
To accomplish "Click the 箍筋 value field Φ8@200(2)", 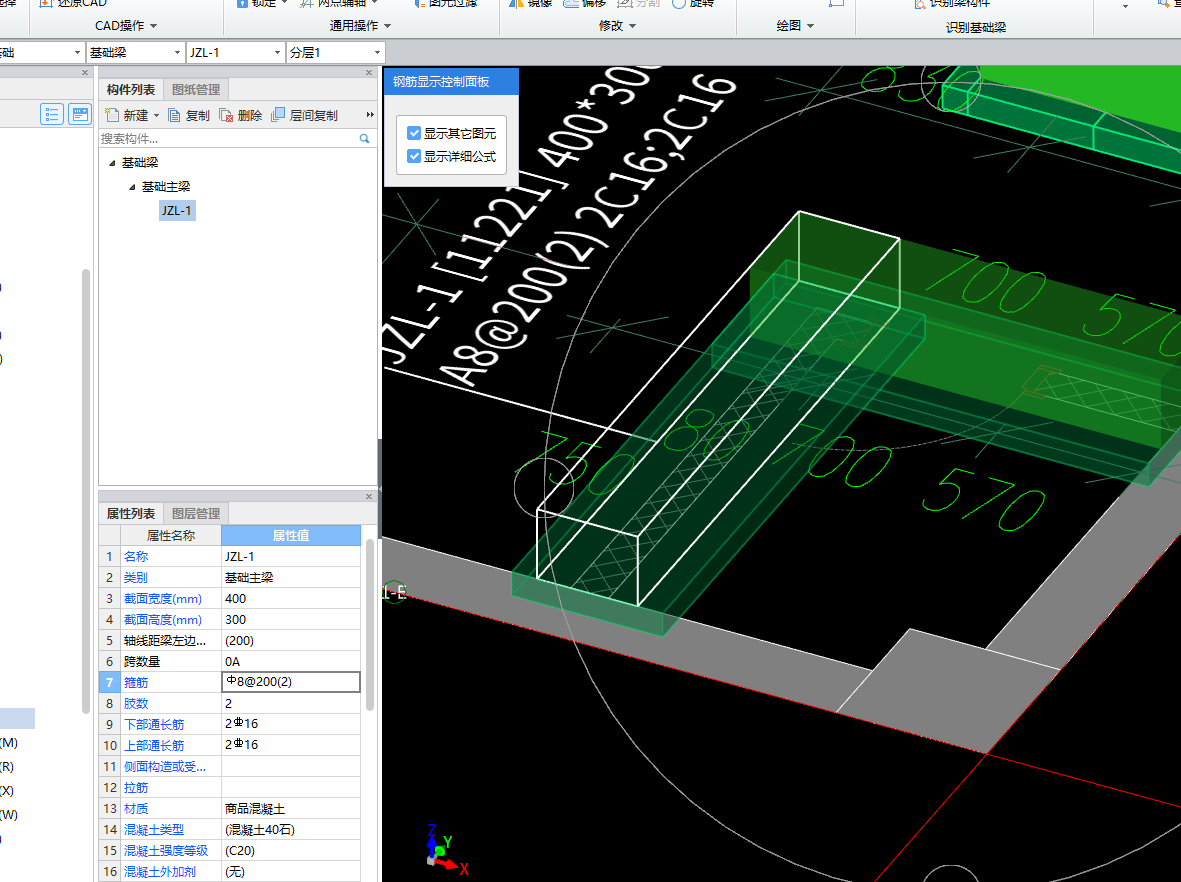I will click(291, 682).
